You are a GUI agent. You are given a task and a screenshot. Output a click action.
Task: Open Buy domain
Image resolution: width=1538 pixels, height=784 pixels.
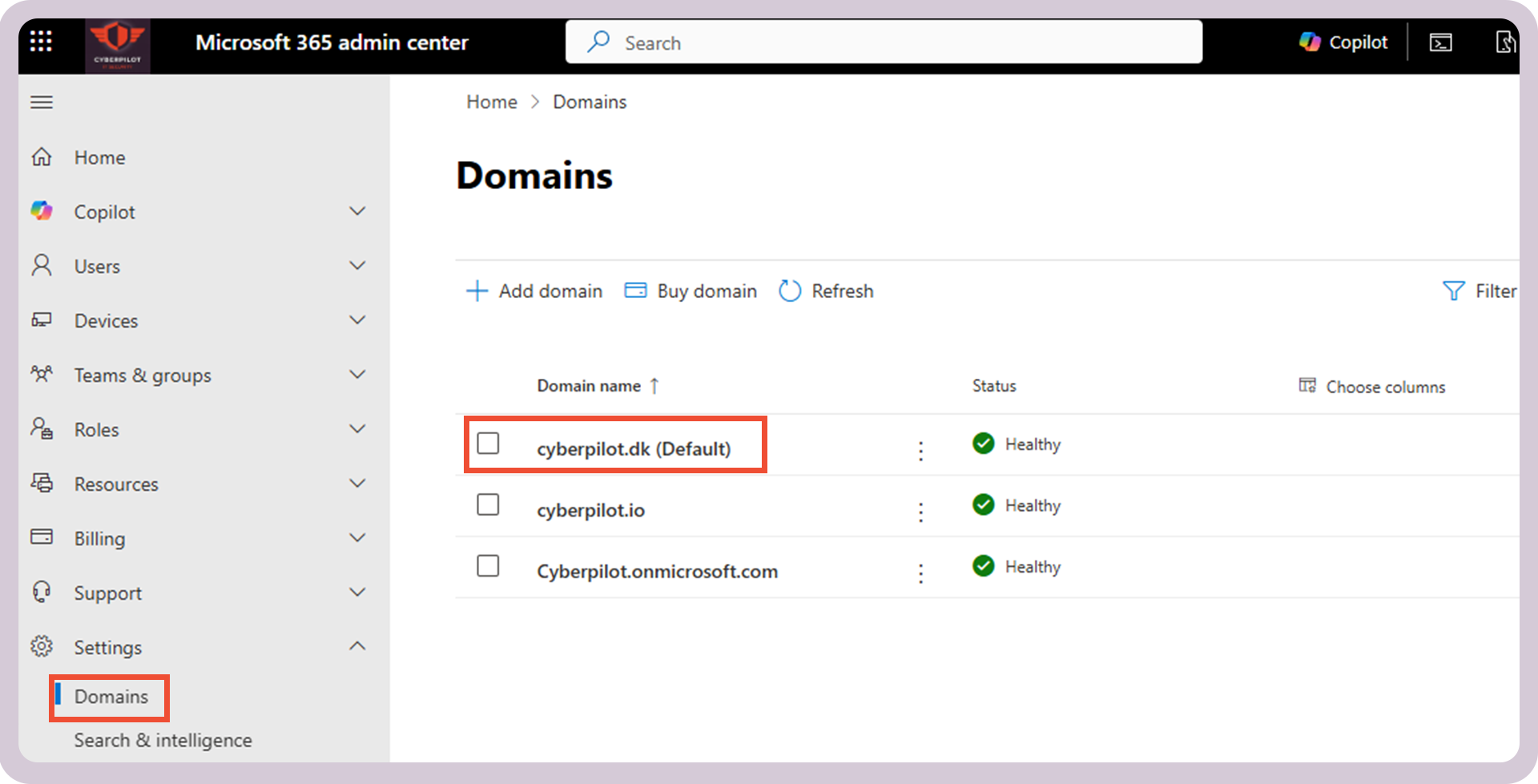pos(690,291)
